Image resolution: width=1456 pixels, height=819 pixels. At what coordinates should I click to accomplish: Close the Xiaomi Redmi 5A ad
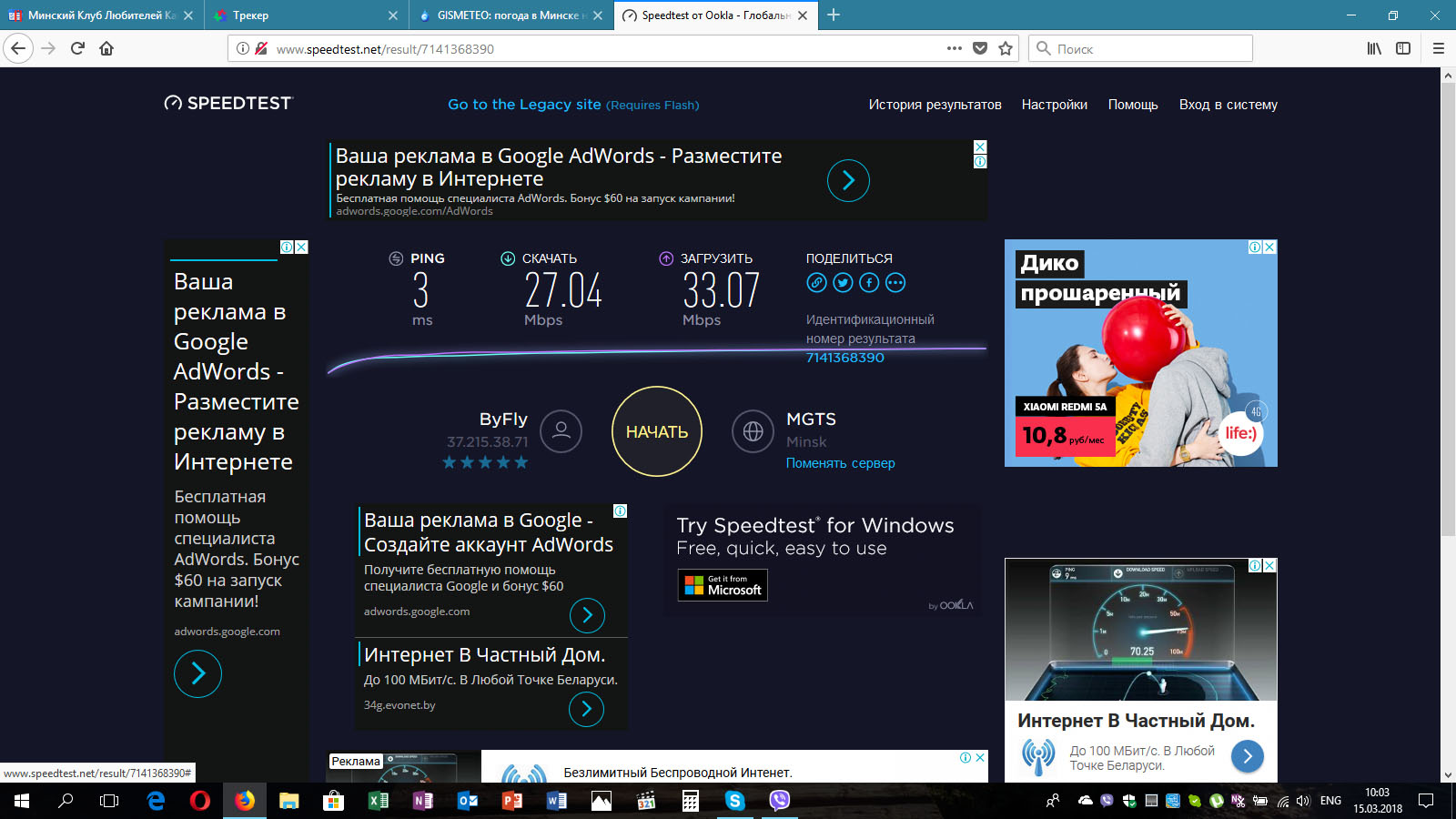coord(1269,247)
